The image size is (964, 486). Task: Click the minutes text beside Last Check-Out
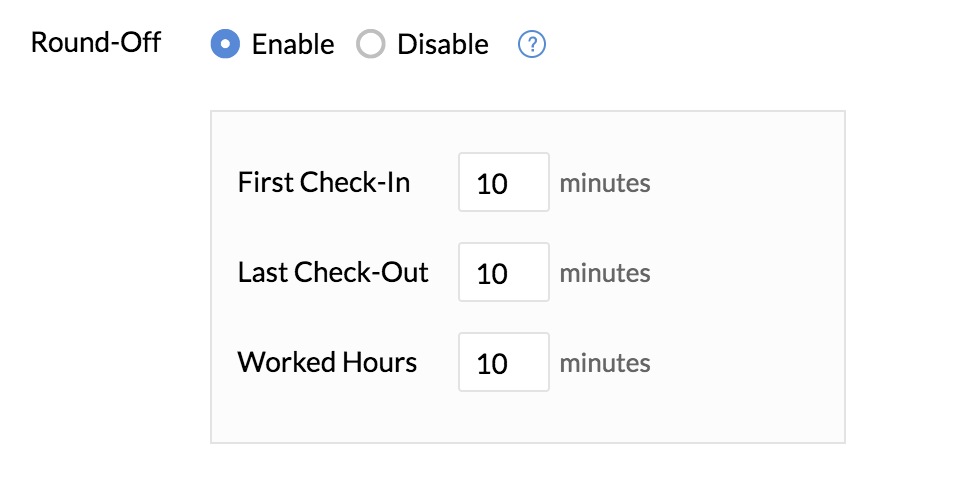point(605,273)
